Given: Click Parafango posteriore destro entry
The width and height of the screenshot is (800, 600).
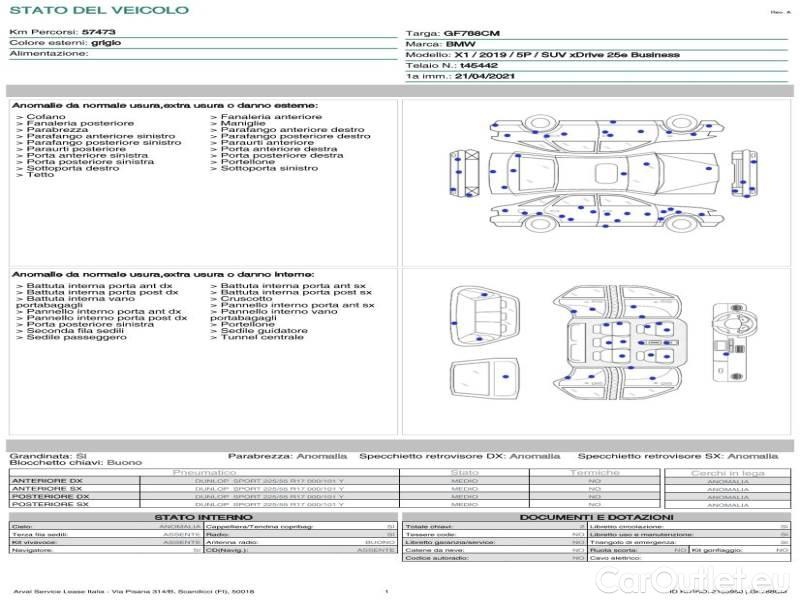Looking at the screenshot, I should point(290,136).
